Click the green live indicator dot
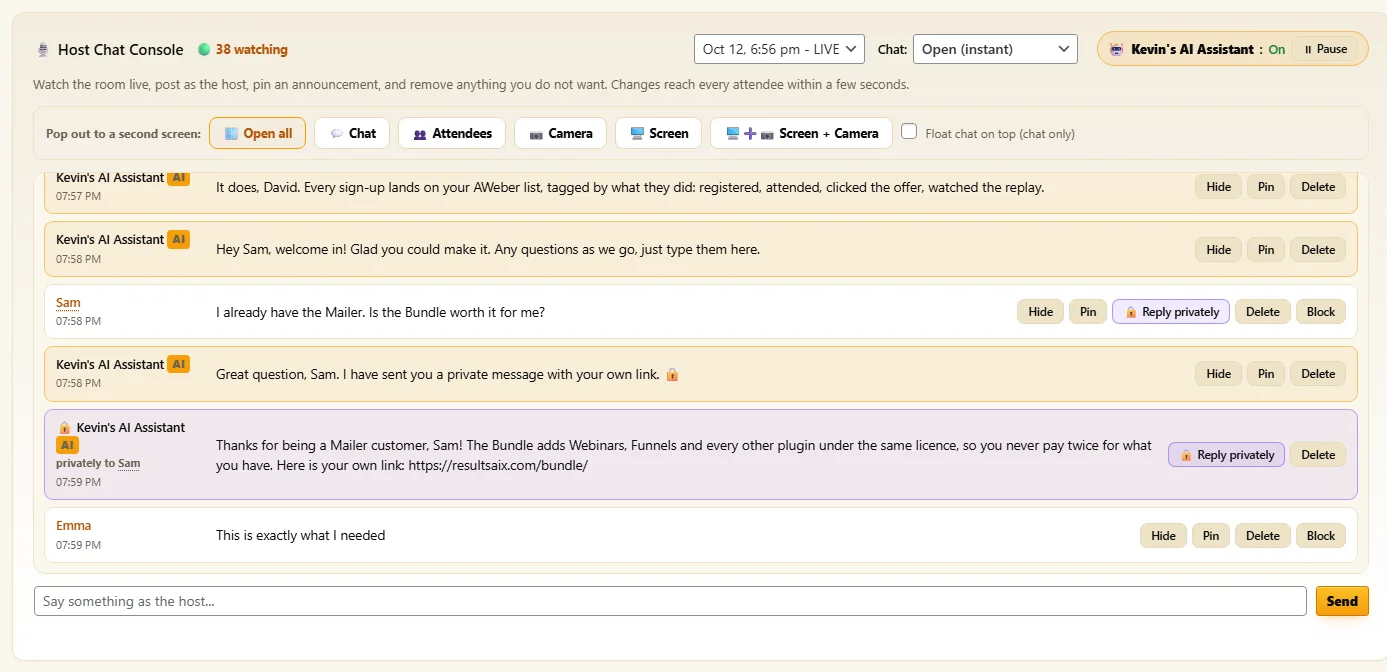 [204, 49]
